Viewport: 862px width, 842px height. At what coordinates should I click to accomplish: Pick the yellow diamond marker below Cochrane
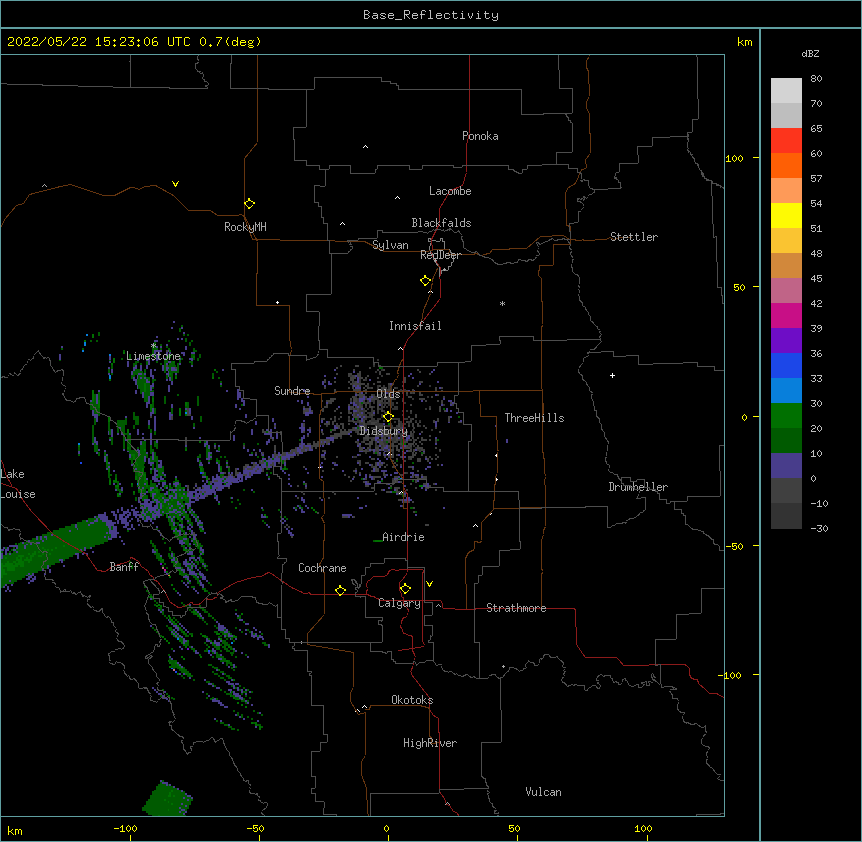[x=340, y=590]
